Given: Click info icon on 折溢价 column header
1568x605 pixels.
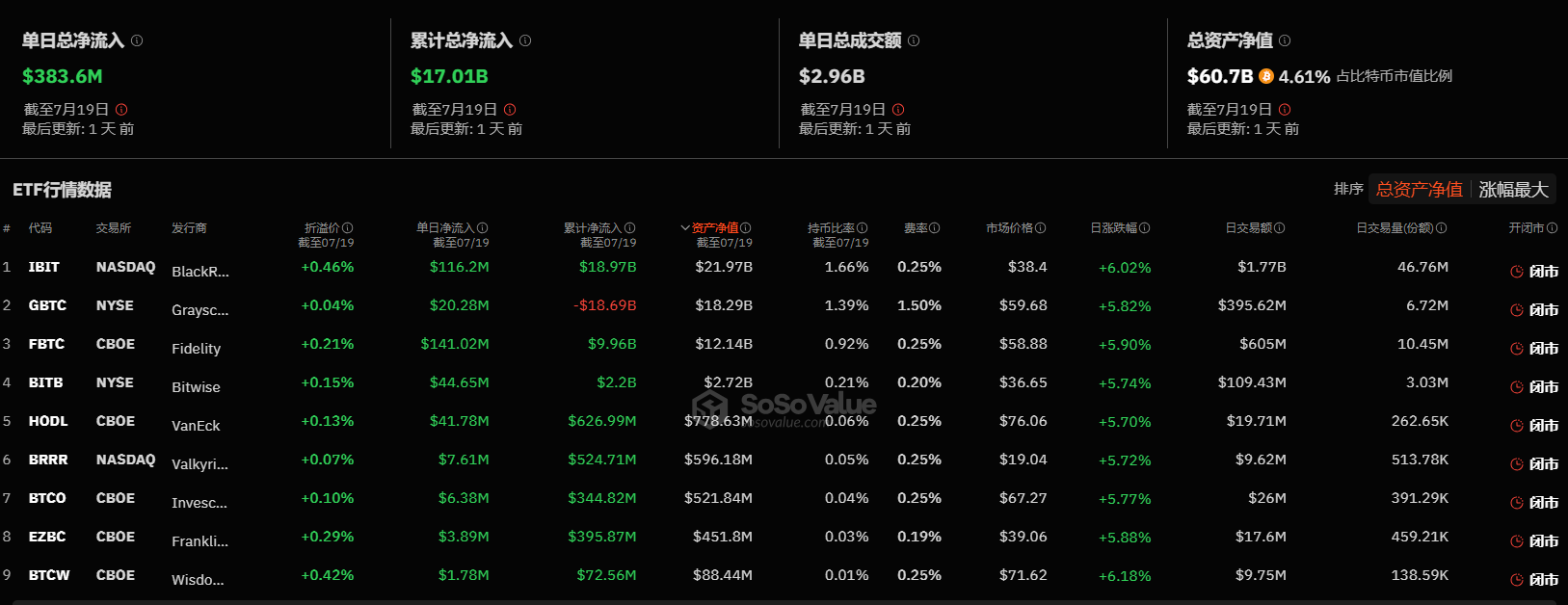Looking at the screenshot, I should [348, 228].
